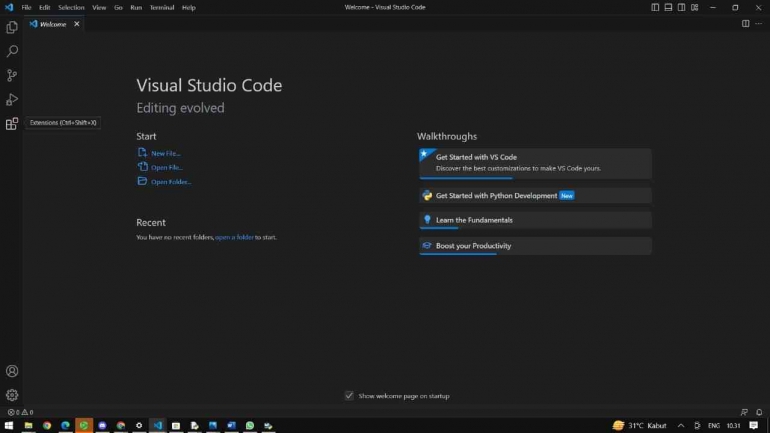This screenshot has height=433, width=770.
Task: Click the Open File... link
Action: tap(167, 167)
